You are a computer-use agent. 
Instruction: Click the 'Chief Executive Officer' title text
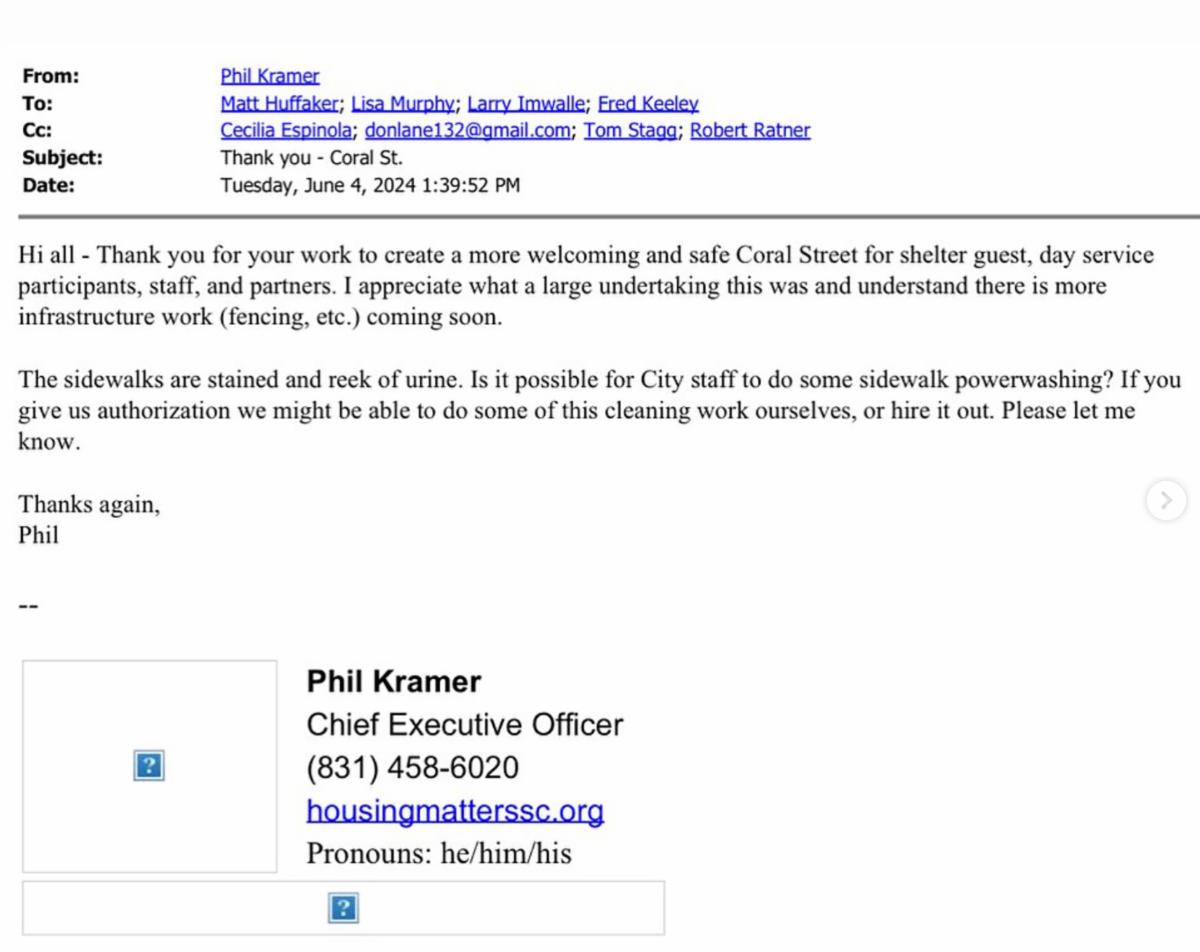click(464, 724)
